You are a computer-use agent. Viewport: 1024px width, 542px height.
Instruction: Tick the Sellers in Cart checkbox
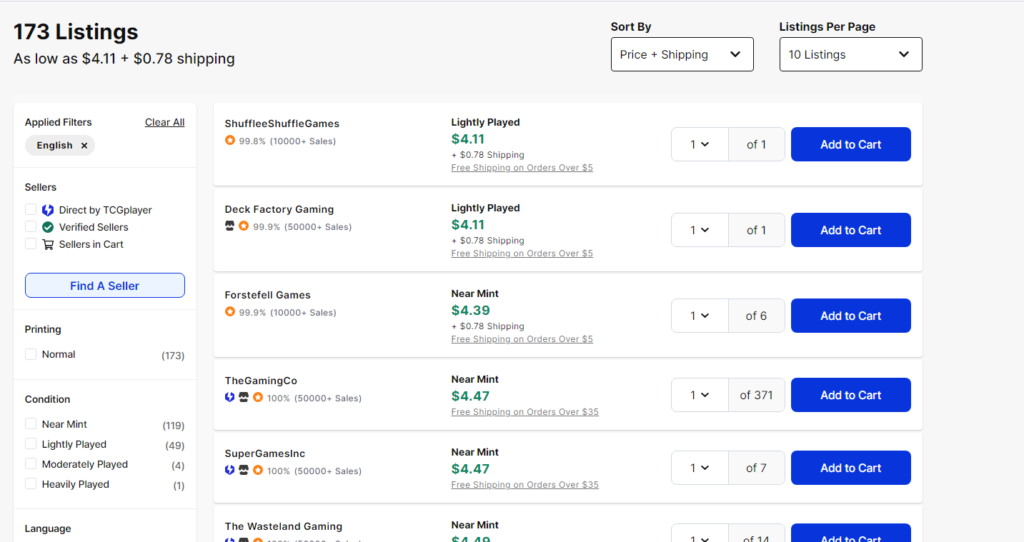click(x=31, y=244)
